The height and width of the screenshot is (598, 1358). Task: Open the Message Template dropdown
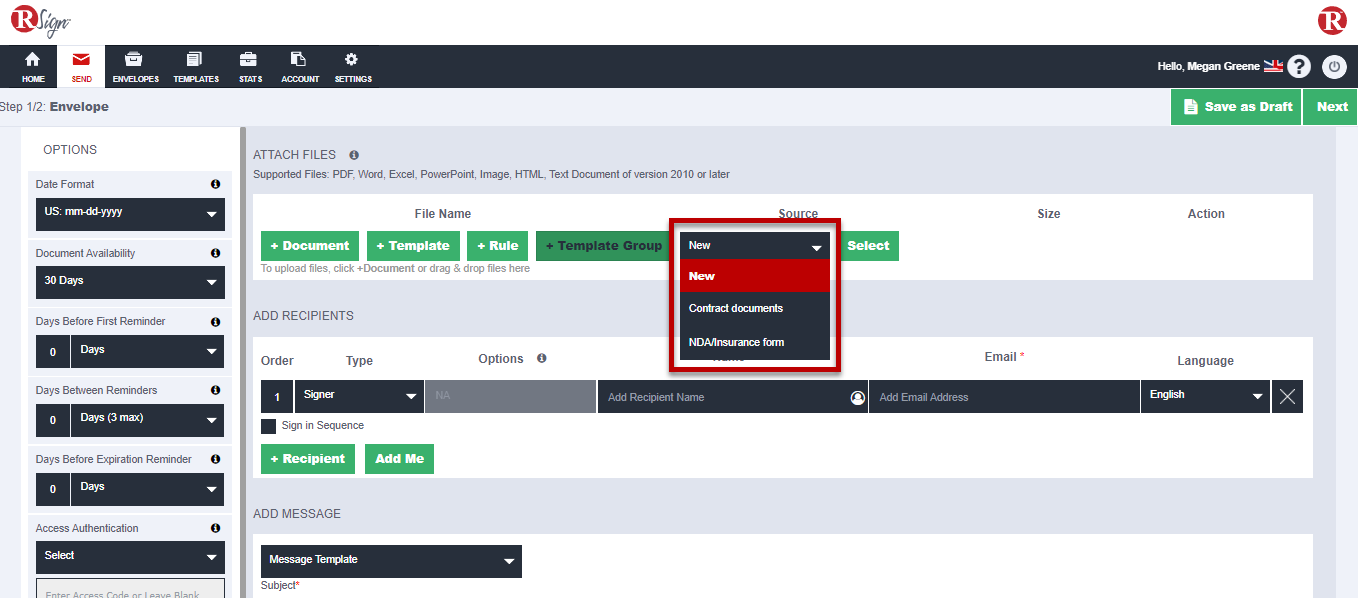click(x=391, y=561)
